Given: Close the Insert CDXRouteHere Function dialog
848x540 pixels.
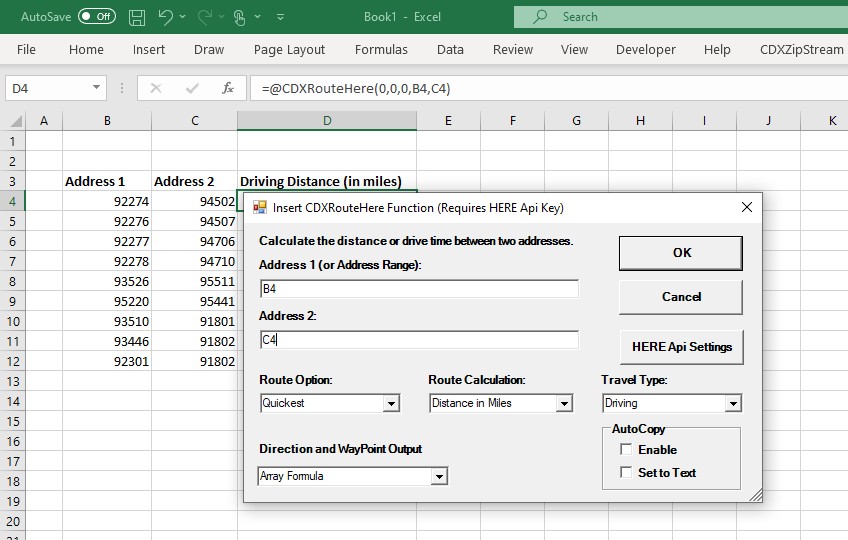Looking at the screenshot, I should tap(747, 207).
